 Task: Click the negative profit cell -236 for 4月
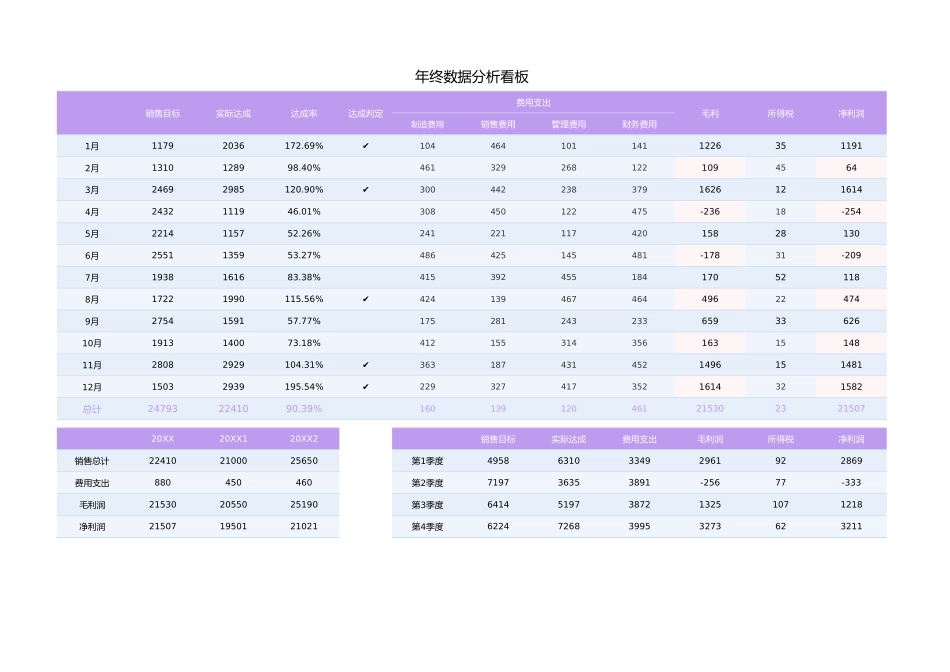709,211
